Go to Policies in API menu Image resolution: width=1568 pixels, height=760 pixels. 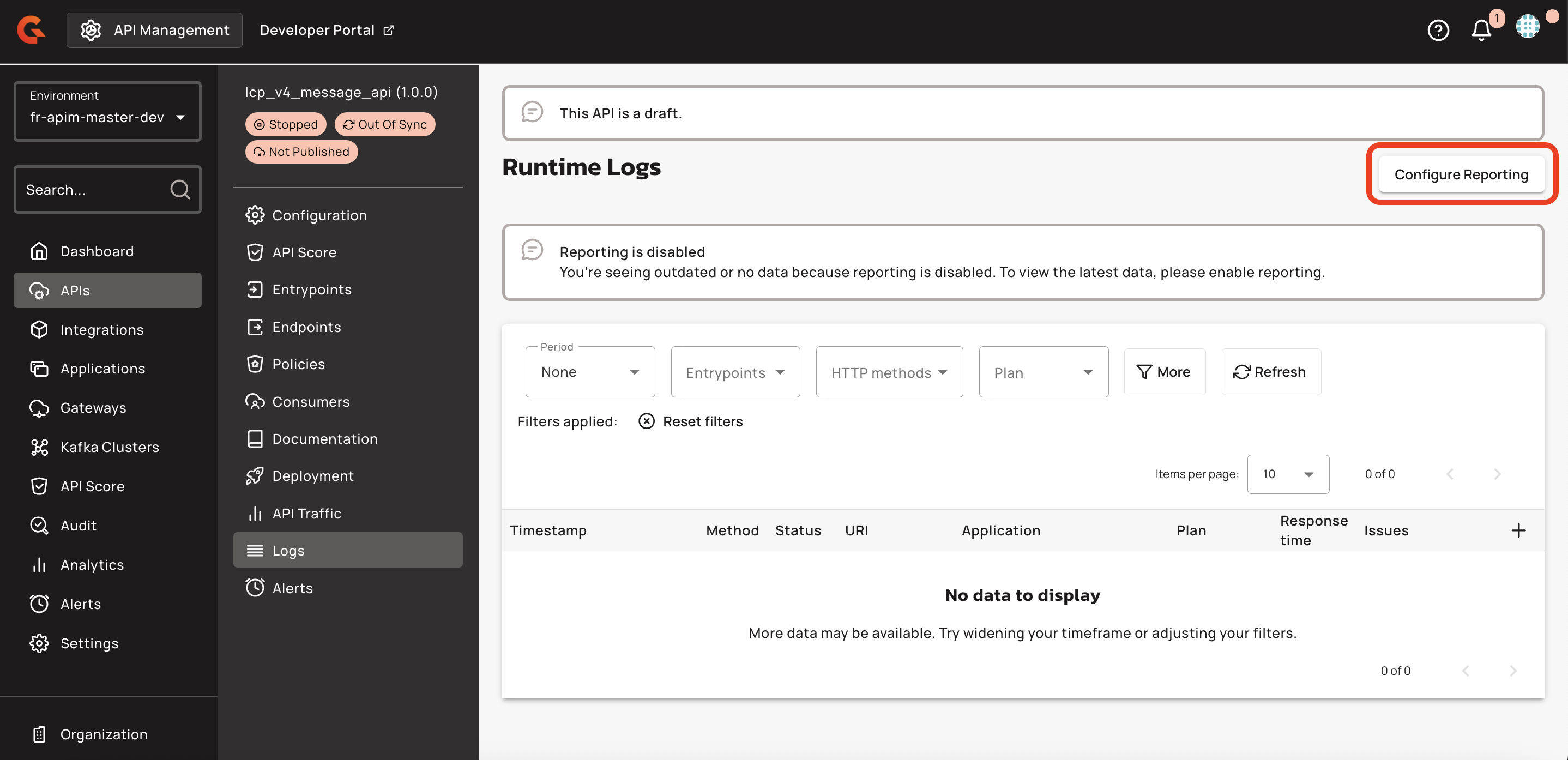pyautogui.click(x=298, y=364)
